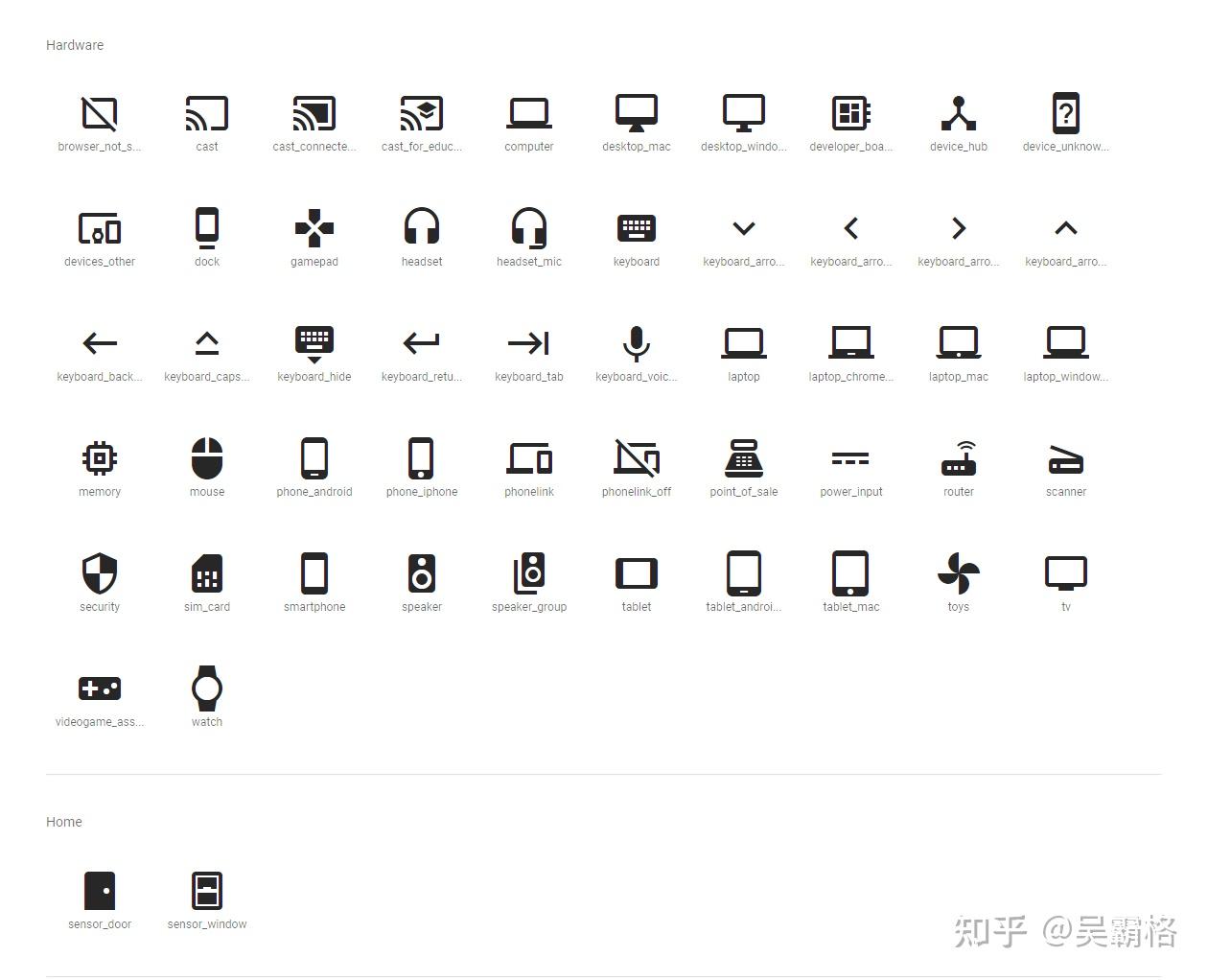This screenshot has height=980, width=1208.
Task: Click the mouse icon
Action: click(x=206, y=458)
